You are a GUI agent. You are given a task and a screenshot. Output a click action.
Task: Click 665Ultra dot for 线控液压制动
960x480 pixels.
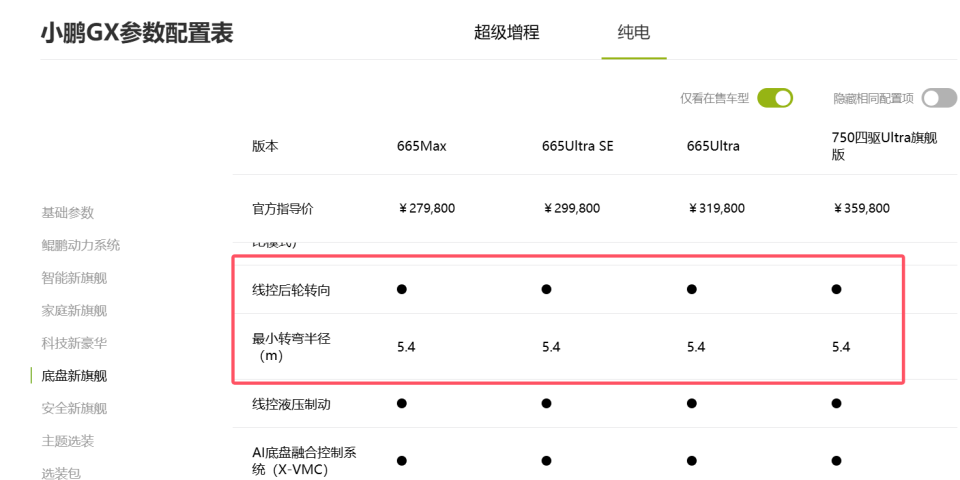coord(692,403)
